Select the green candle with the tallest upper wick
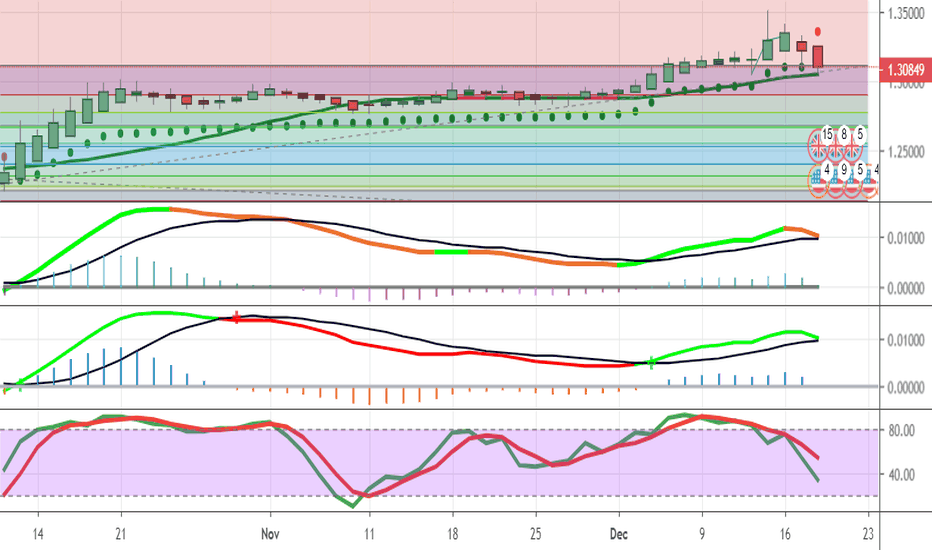Screen dimensions: 932x550 767,48
